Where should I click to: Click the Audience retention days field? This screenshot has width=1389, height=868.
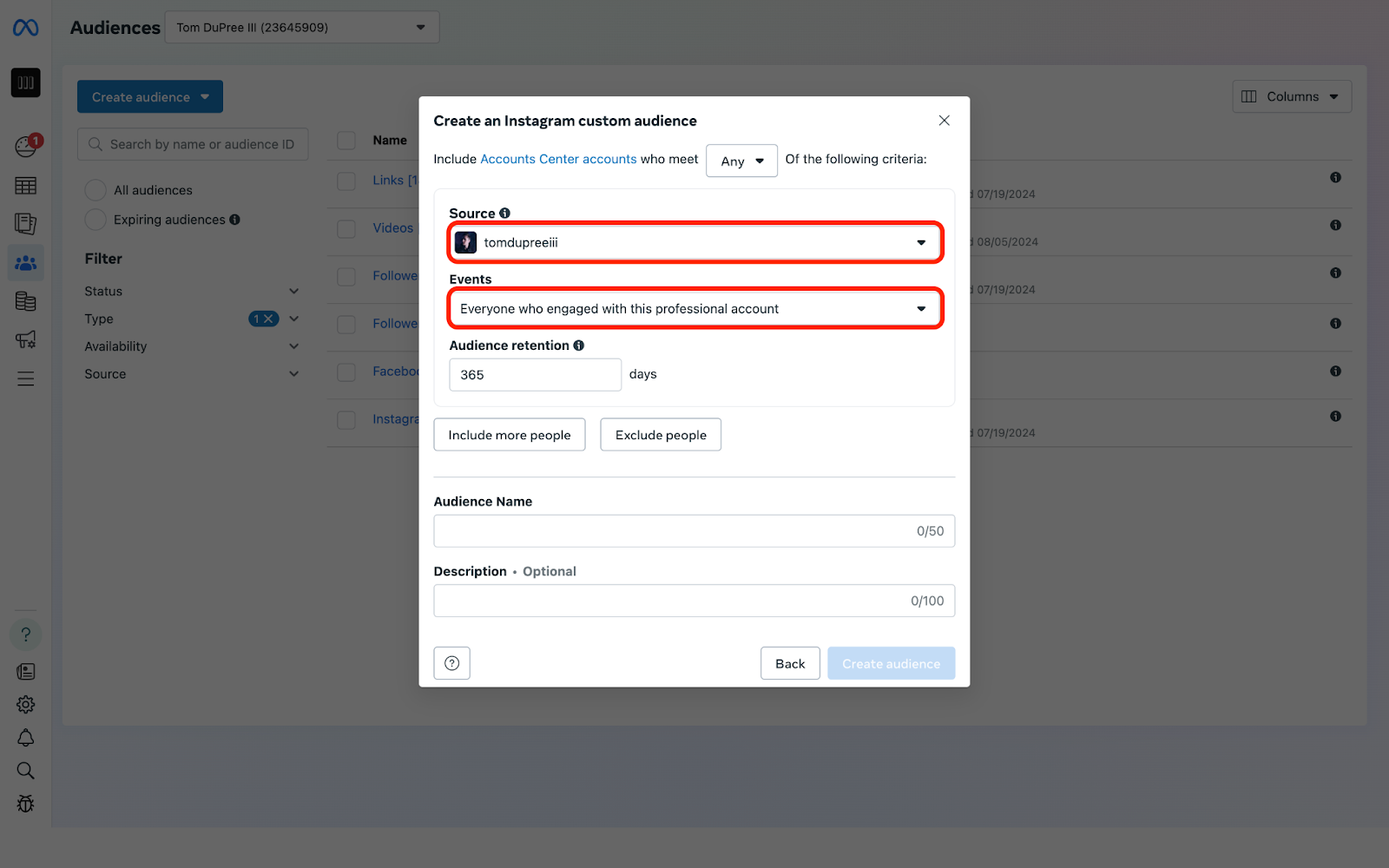[x=535, y=375]
